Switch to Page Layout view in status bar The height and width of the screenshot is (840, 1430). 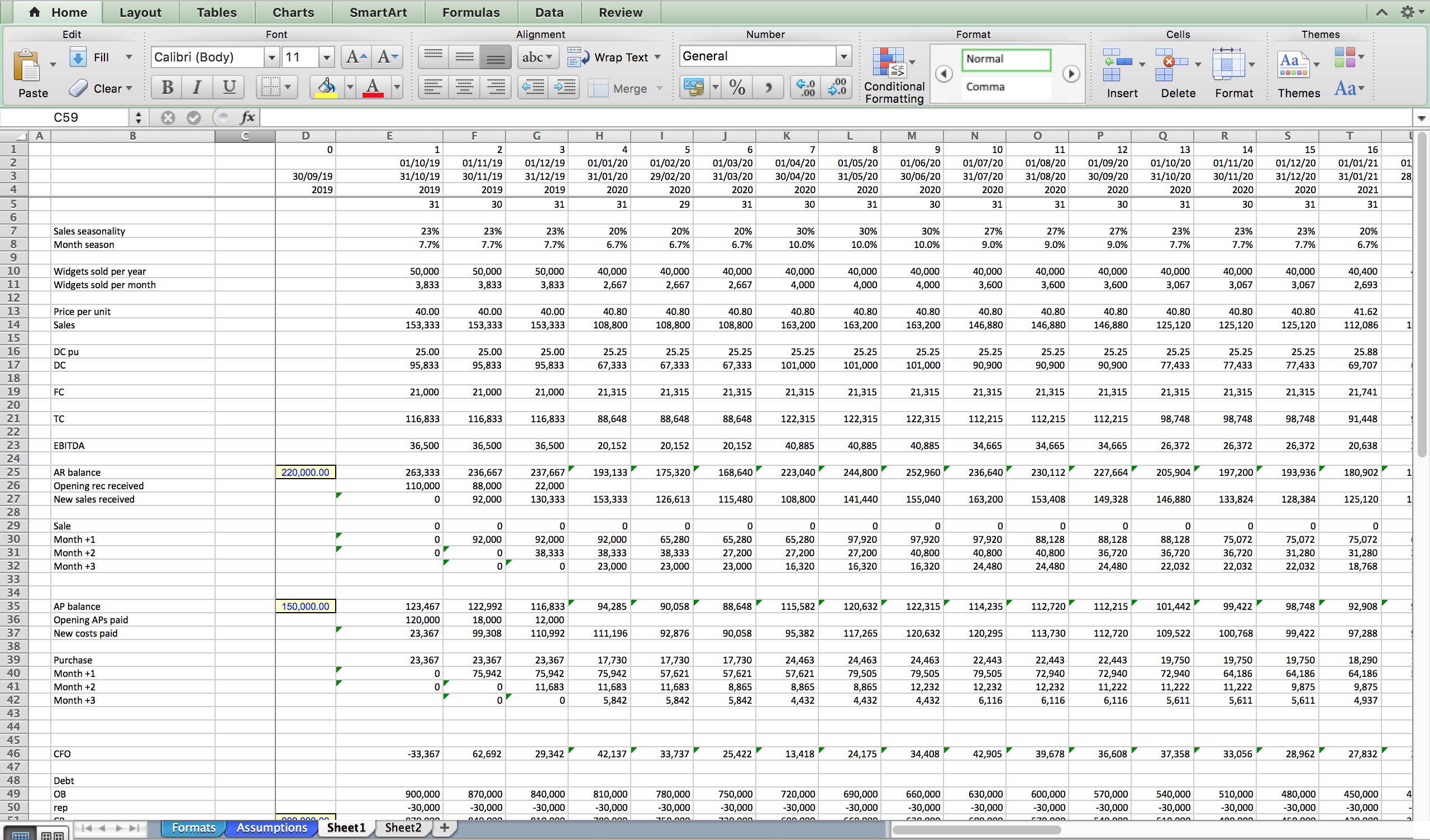[x=53, y=835]
